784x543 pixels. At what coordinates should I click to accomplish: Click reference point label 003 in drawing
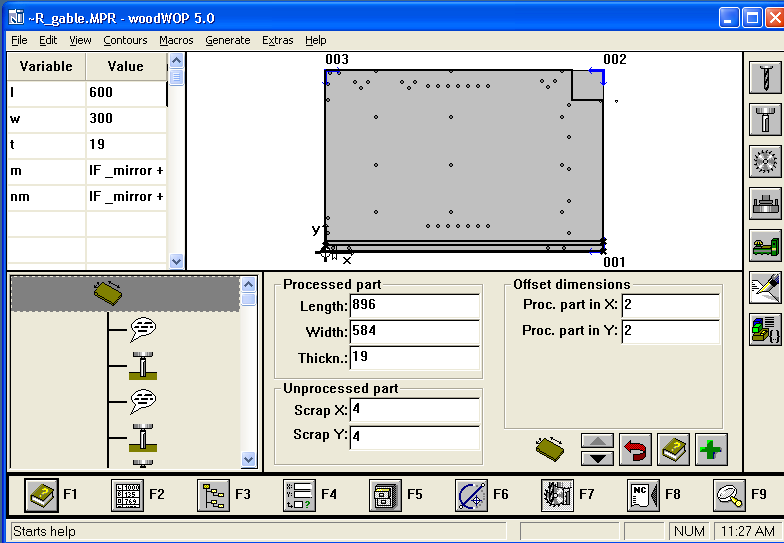coord(336,60)
